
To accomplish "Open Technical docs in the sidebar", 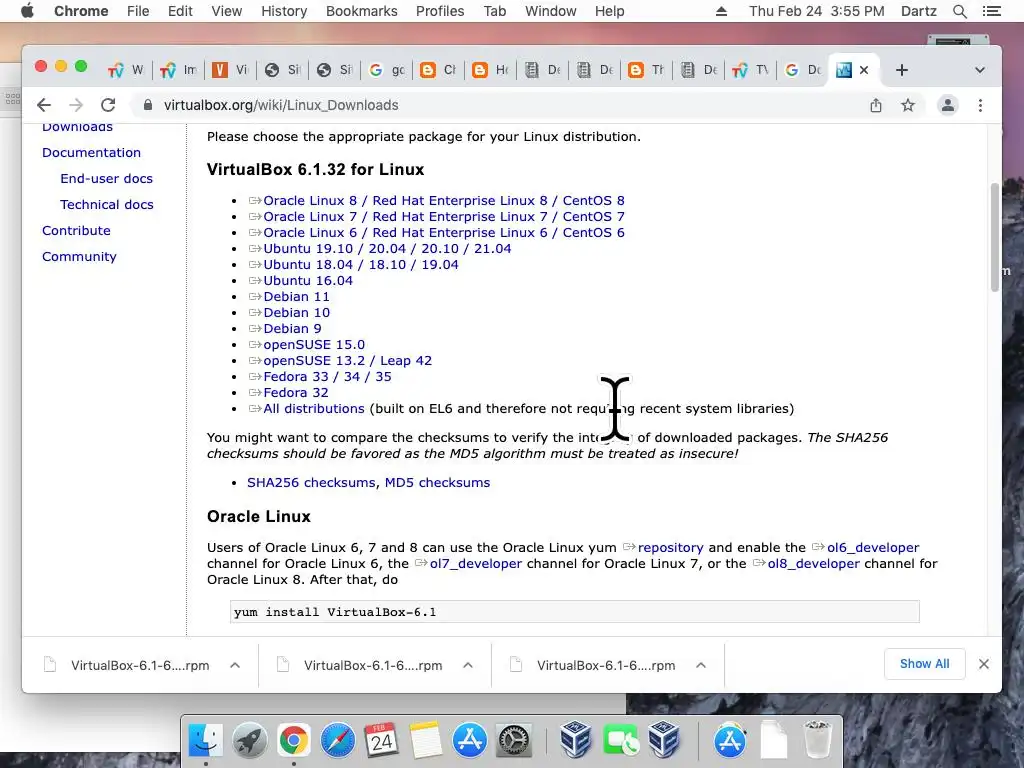I will tap(107, 204).
